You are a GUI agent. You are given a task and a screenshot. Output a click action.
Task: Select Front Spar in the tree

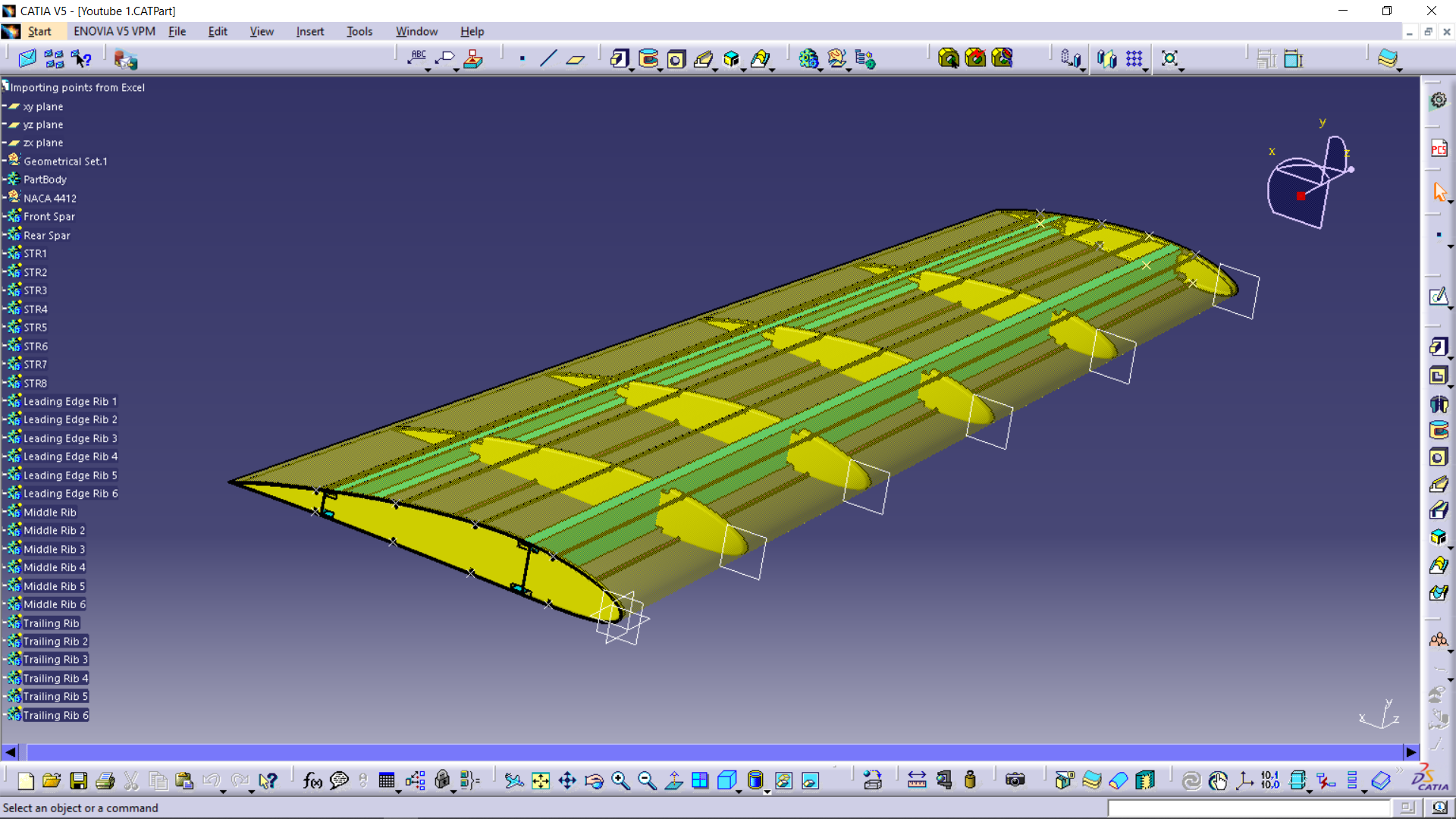tap(49, 217)
